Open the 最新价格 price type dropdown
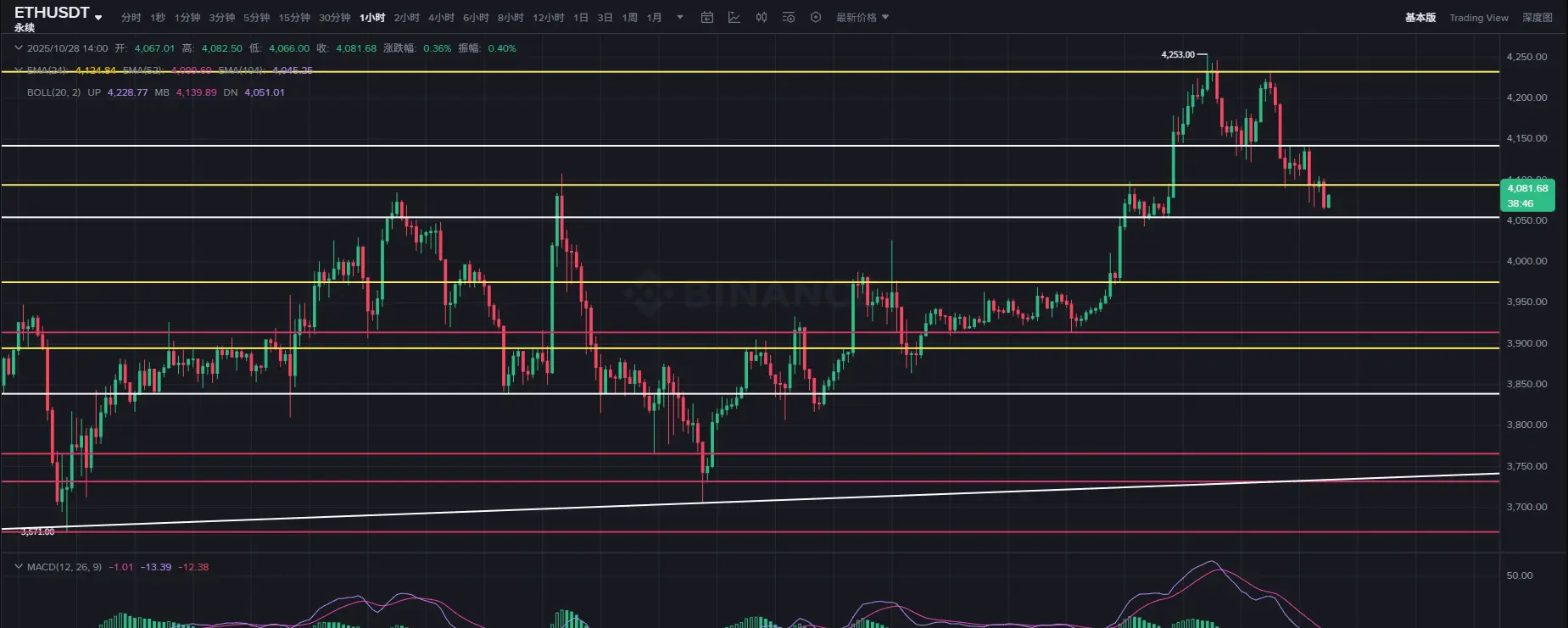Image resolution: width=1568 pixels, height=628 pixels. pyautogui.click(x=862, y=17)
